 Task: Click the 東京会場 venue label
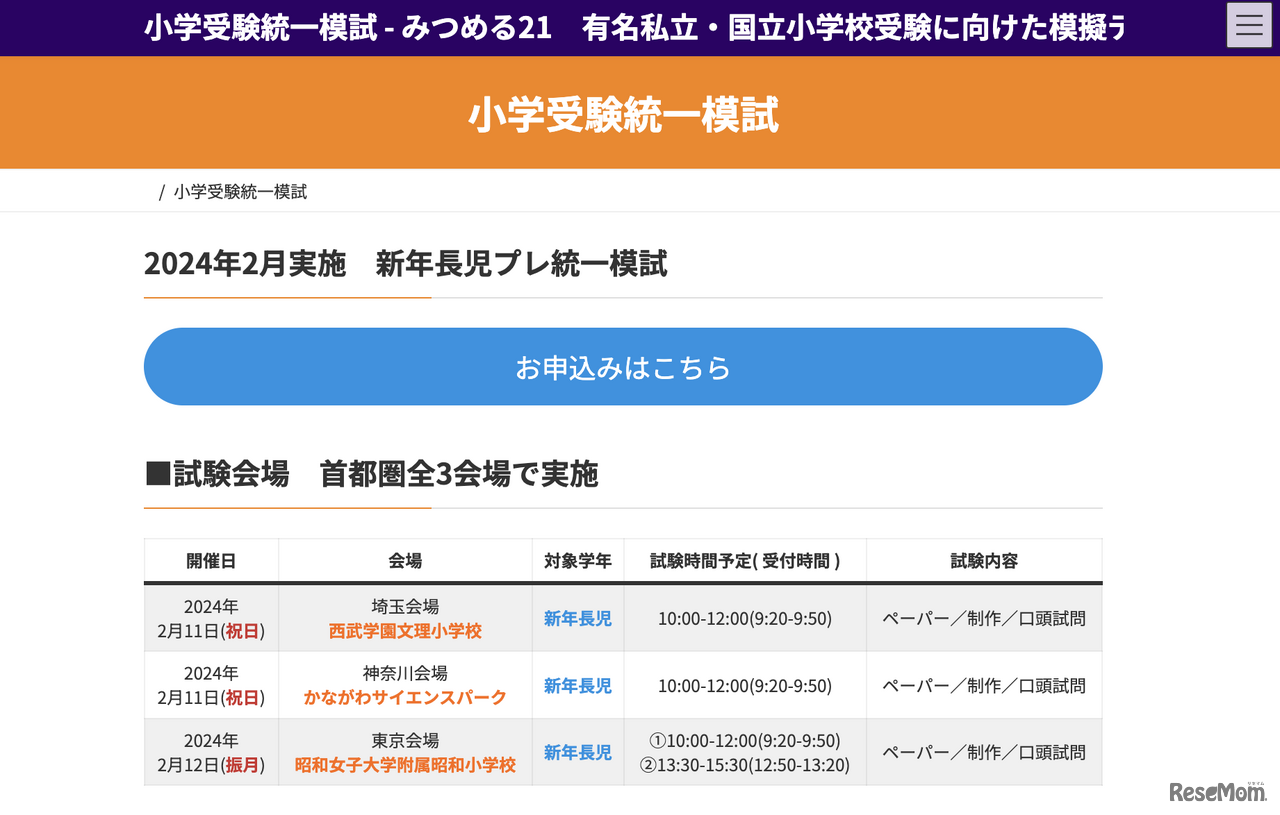[405, 741]
